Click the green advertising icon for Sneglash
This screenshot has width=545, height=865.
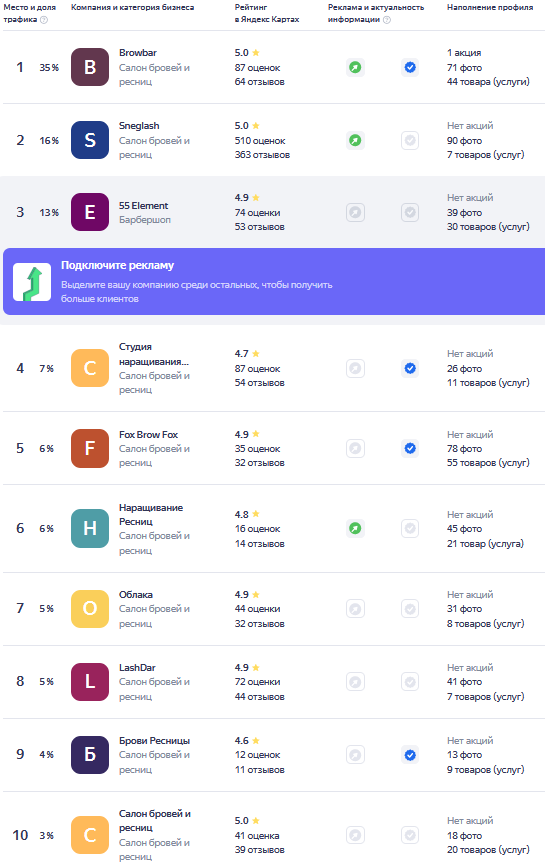pos(355,140)
